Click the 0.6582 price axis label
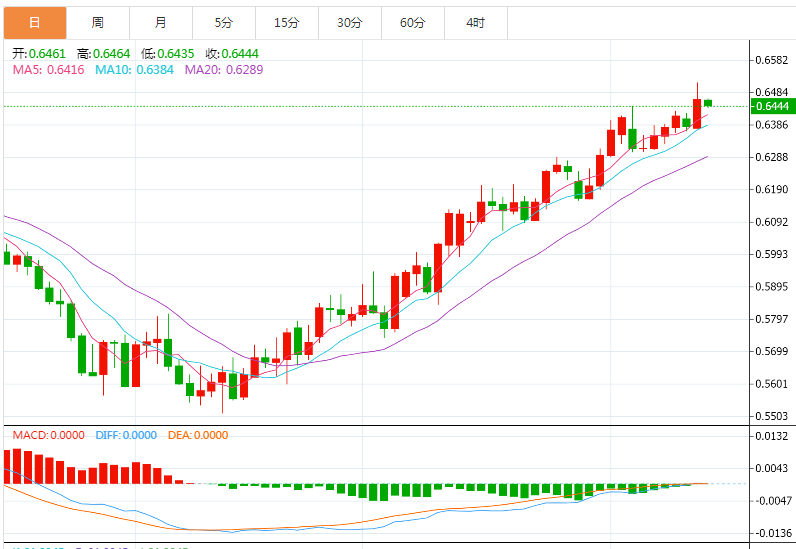The width and height of the screenshot is (796, 549). [772, 60]
